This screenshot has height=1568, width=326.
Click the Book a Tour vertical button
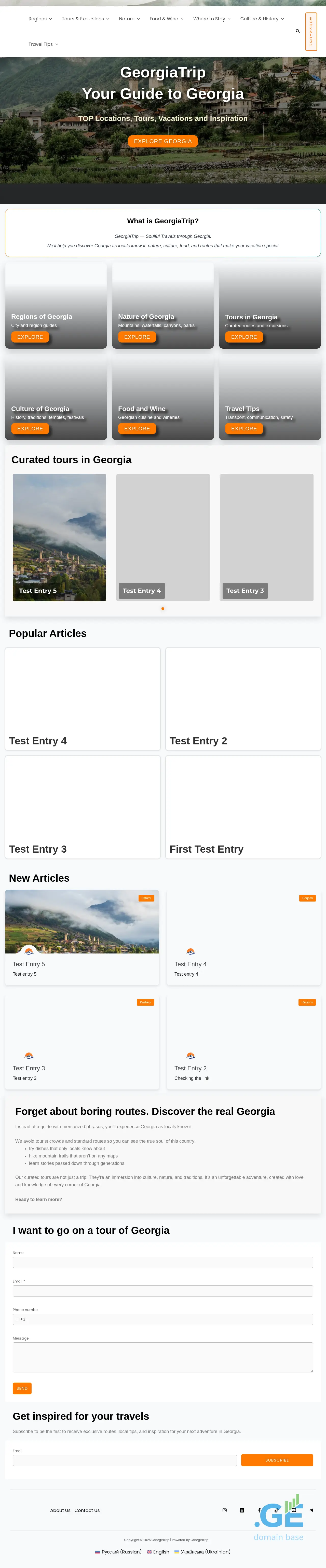click(311, 32)
